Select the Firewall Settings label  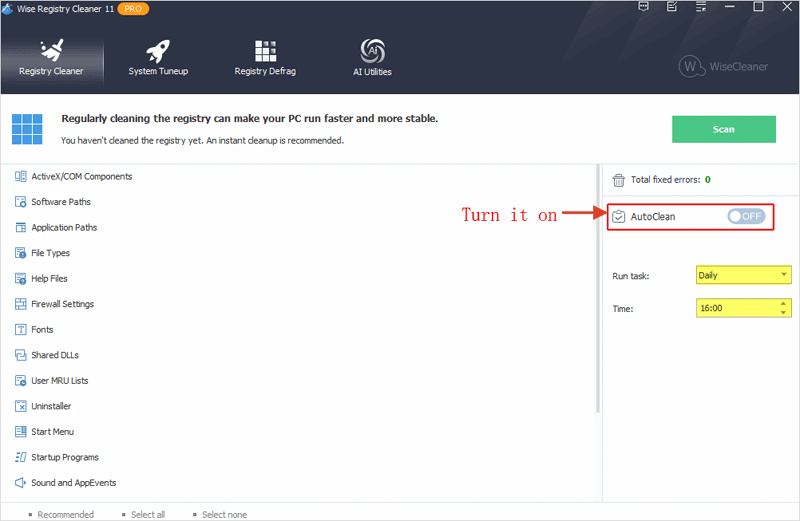coord(63,304)
